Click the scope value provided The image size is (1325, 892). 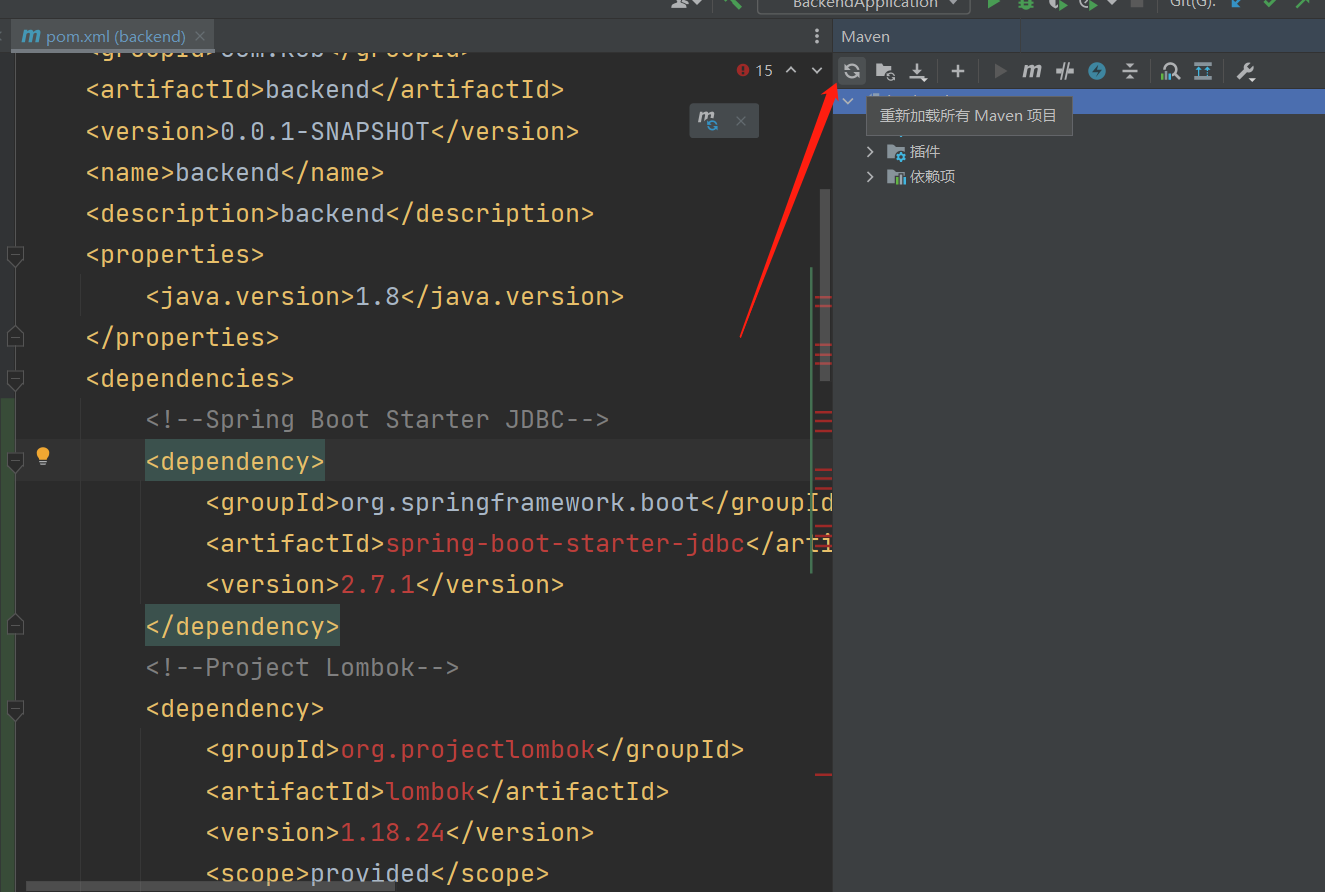tap(370, 874)
